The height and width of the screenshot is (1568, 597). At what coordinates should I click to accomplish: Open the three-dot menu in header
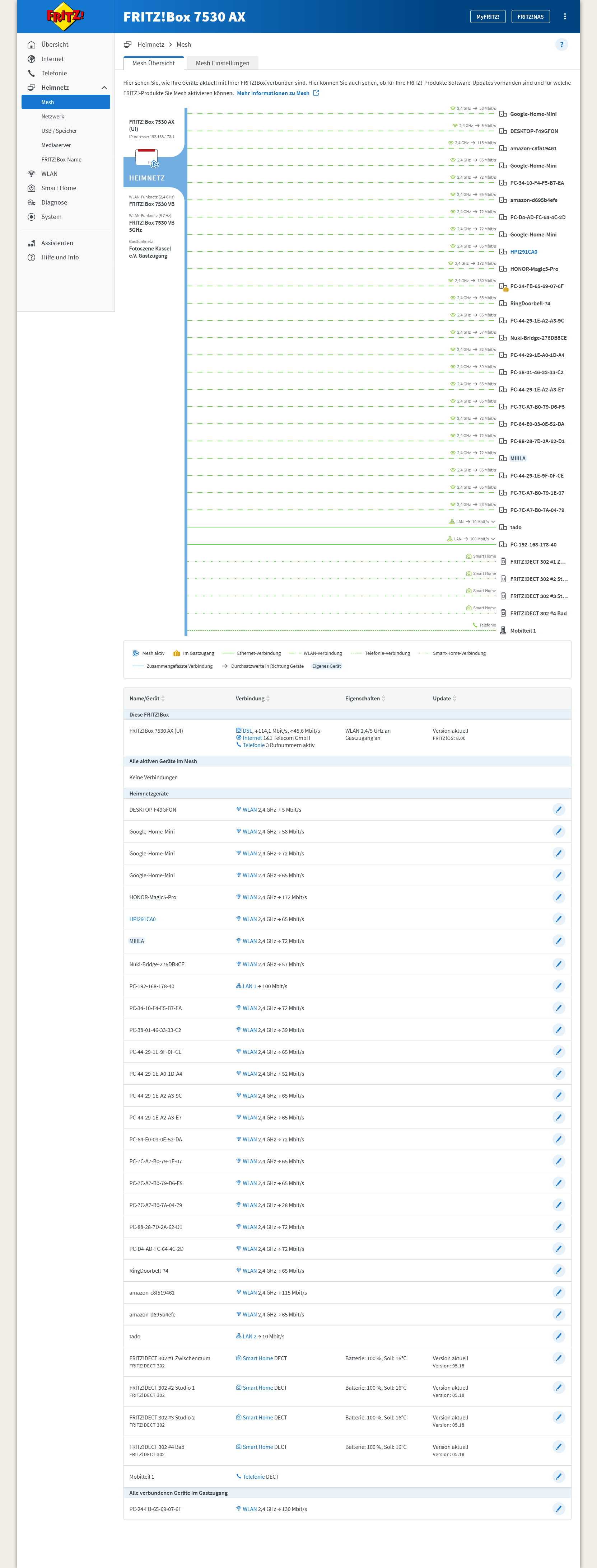coord(565,17)
